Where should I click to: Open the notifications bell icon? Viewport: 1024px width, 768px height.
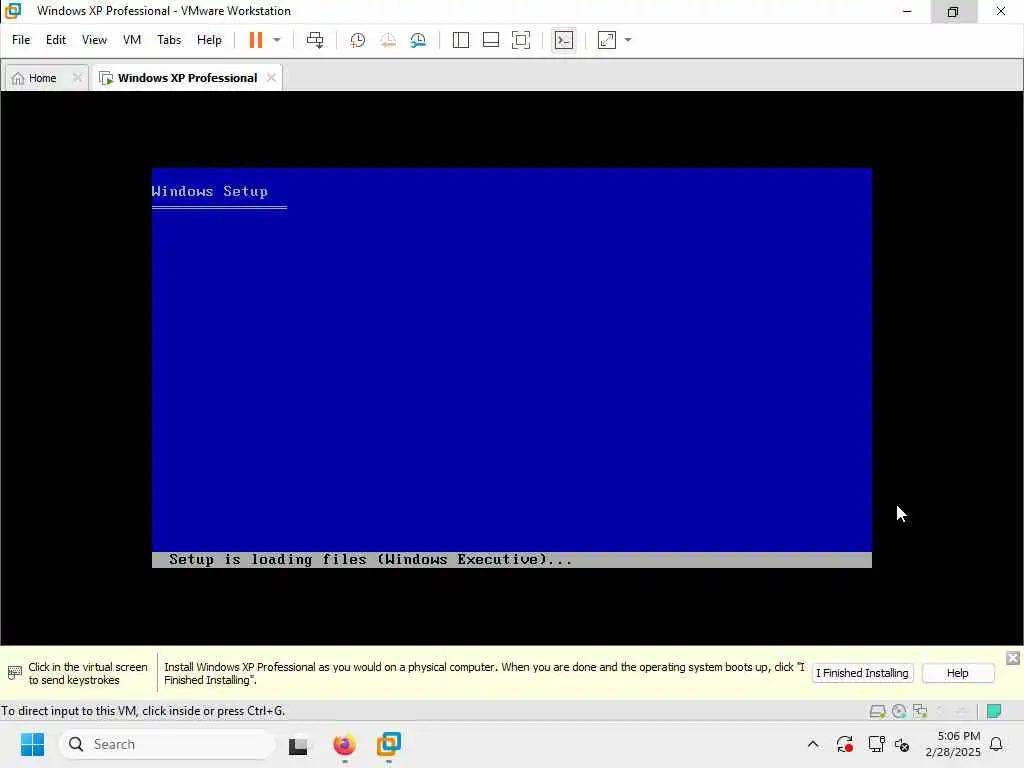(996, 744)
